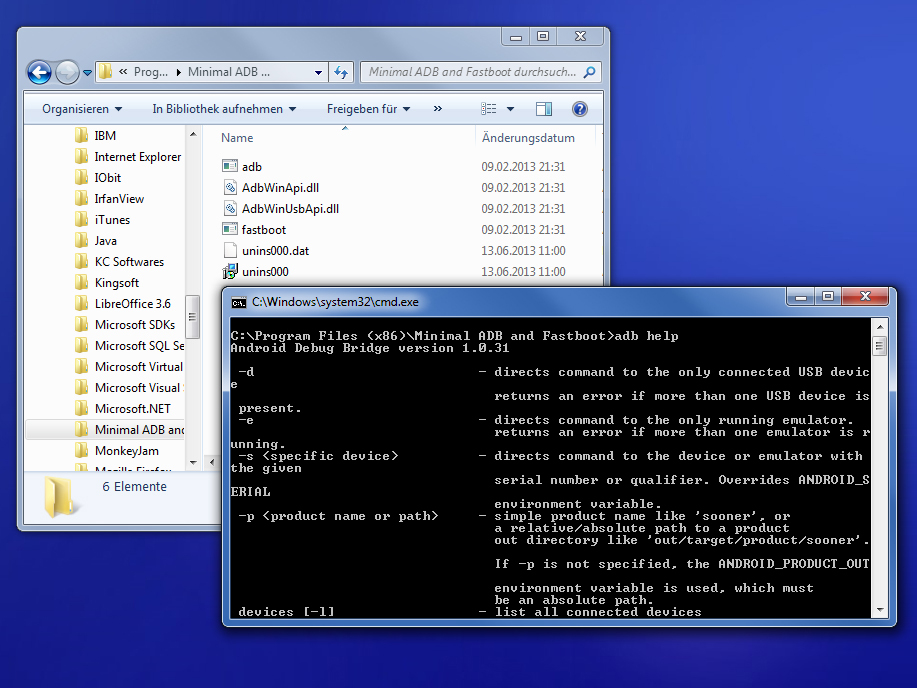Sort by Änderungsdatum column header
The image size is (917, 688).
tap(528, 138)
